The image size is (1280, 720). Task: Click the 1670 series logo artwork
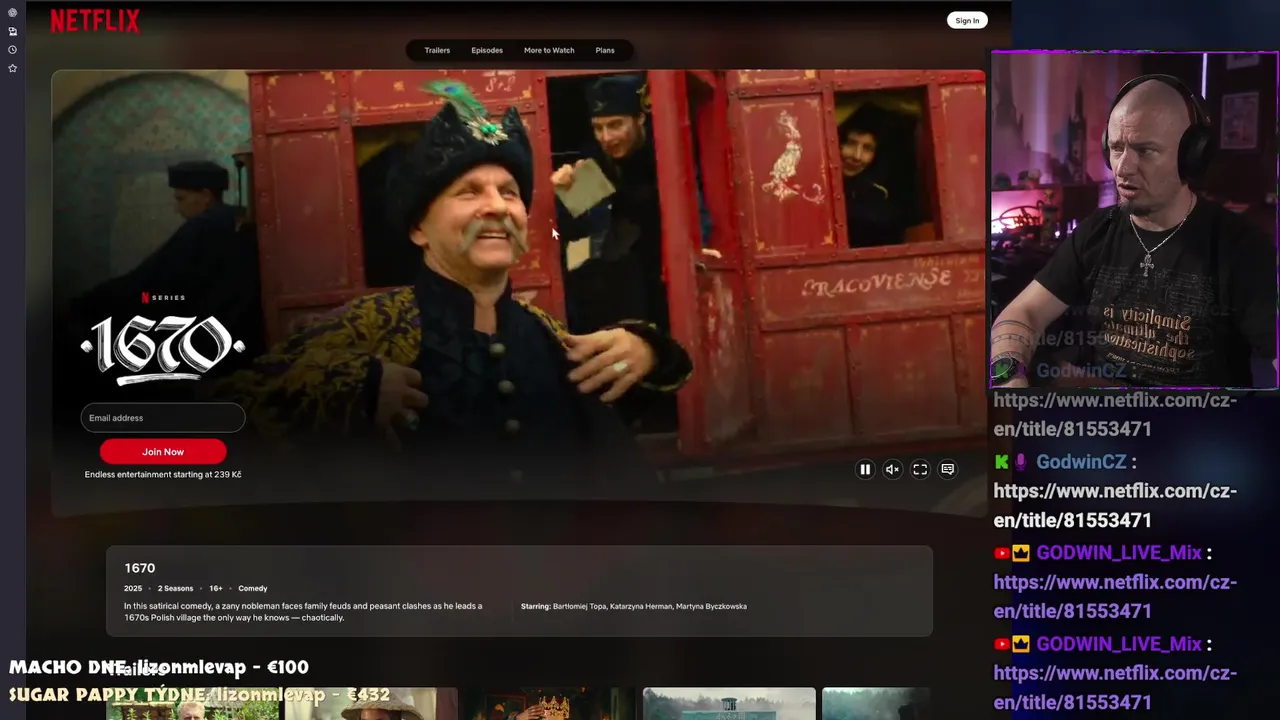[x=163, y=350]
